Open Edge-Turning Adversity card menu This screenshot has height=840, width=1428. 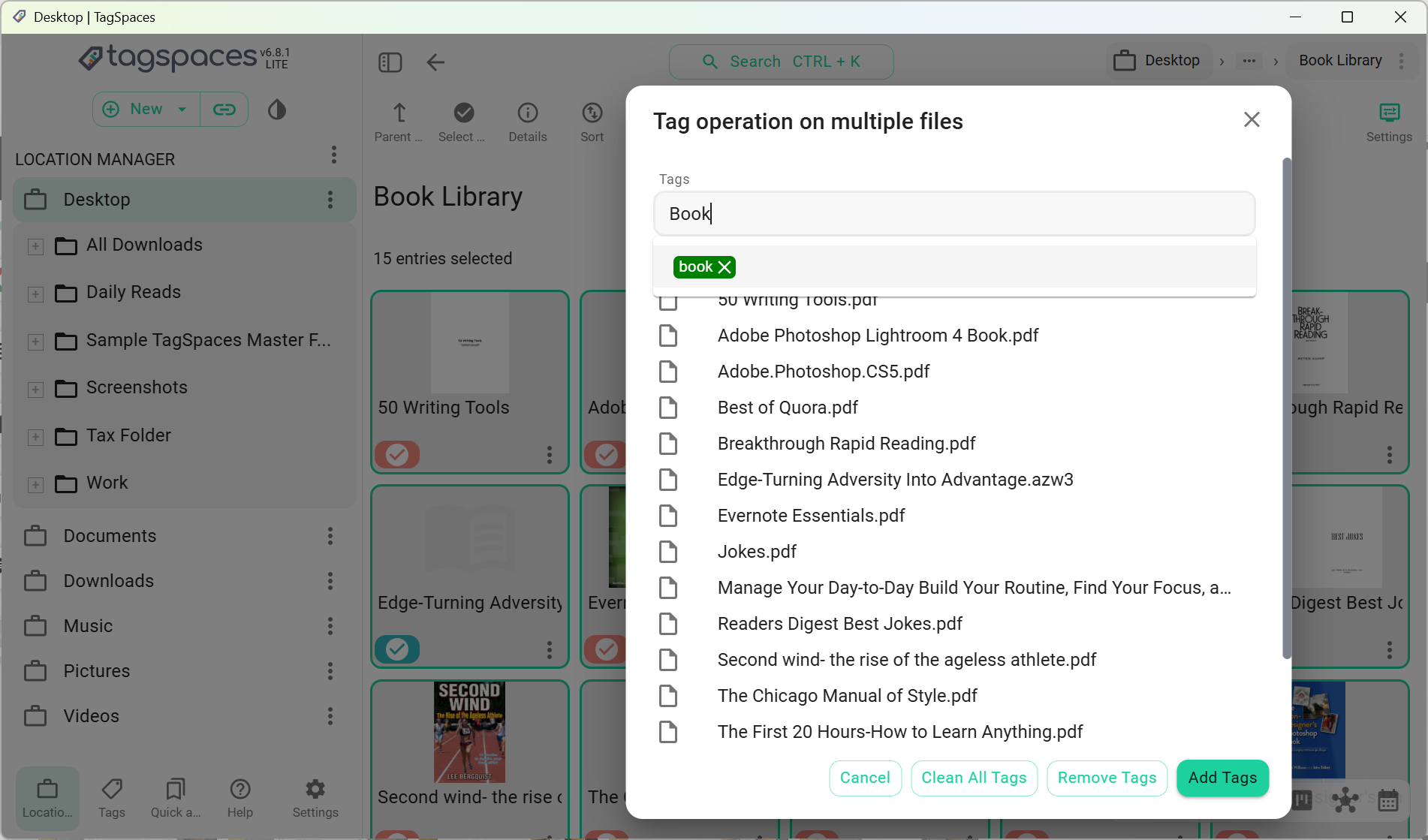[x=550, y=649]
